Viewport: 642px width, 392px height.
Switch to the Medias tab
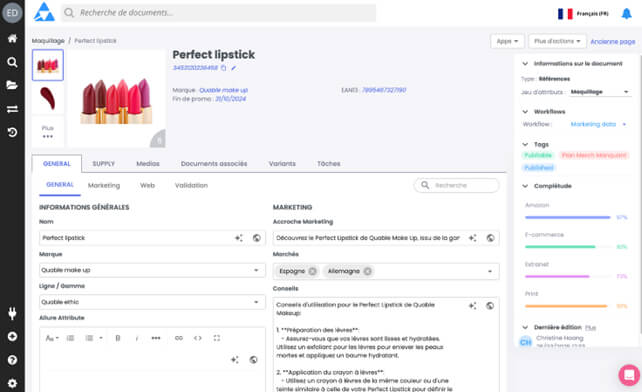[x=148, y=163]
